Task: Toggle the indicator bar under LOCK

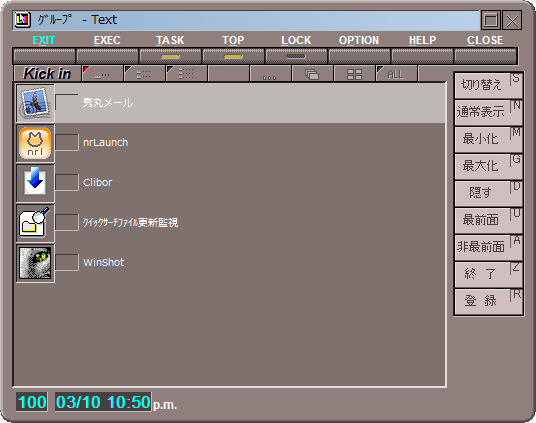Action: click(x=296, y=56)
